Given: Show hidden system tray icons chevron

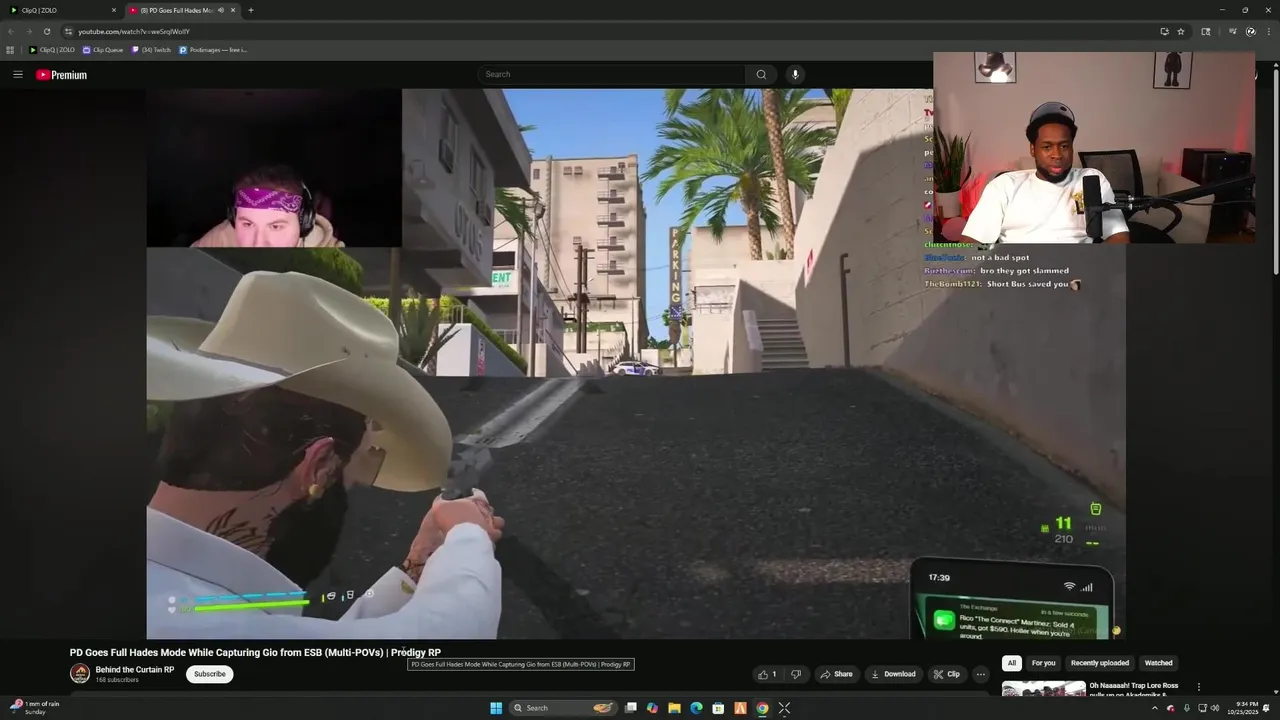Looking at the screenshot, I should [x=1154, y=708].
